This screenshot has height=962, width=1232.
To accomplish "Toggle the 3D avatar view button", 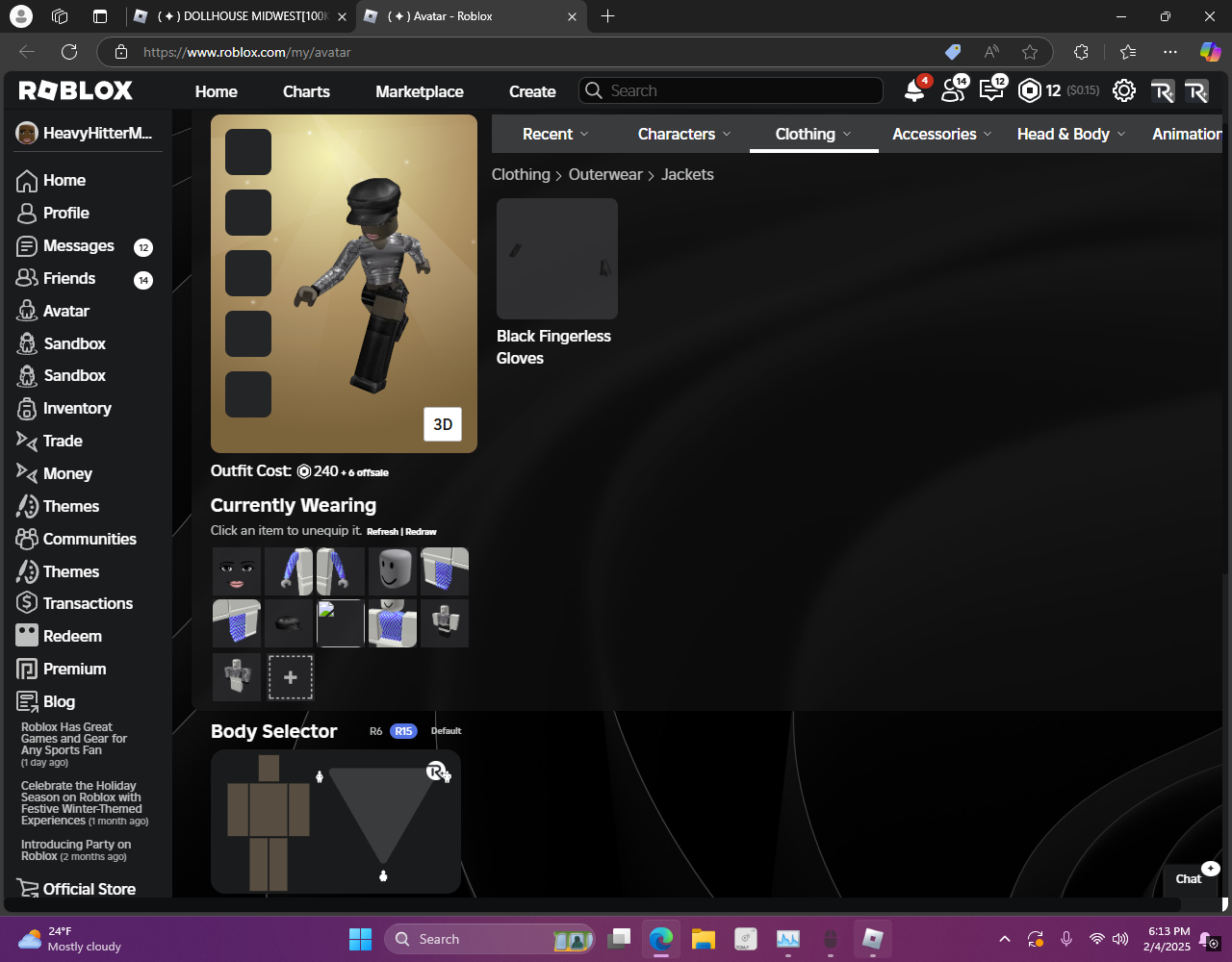I will [443, 424].
